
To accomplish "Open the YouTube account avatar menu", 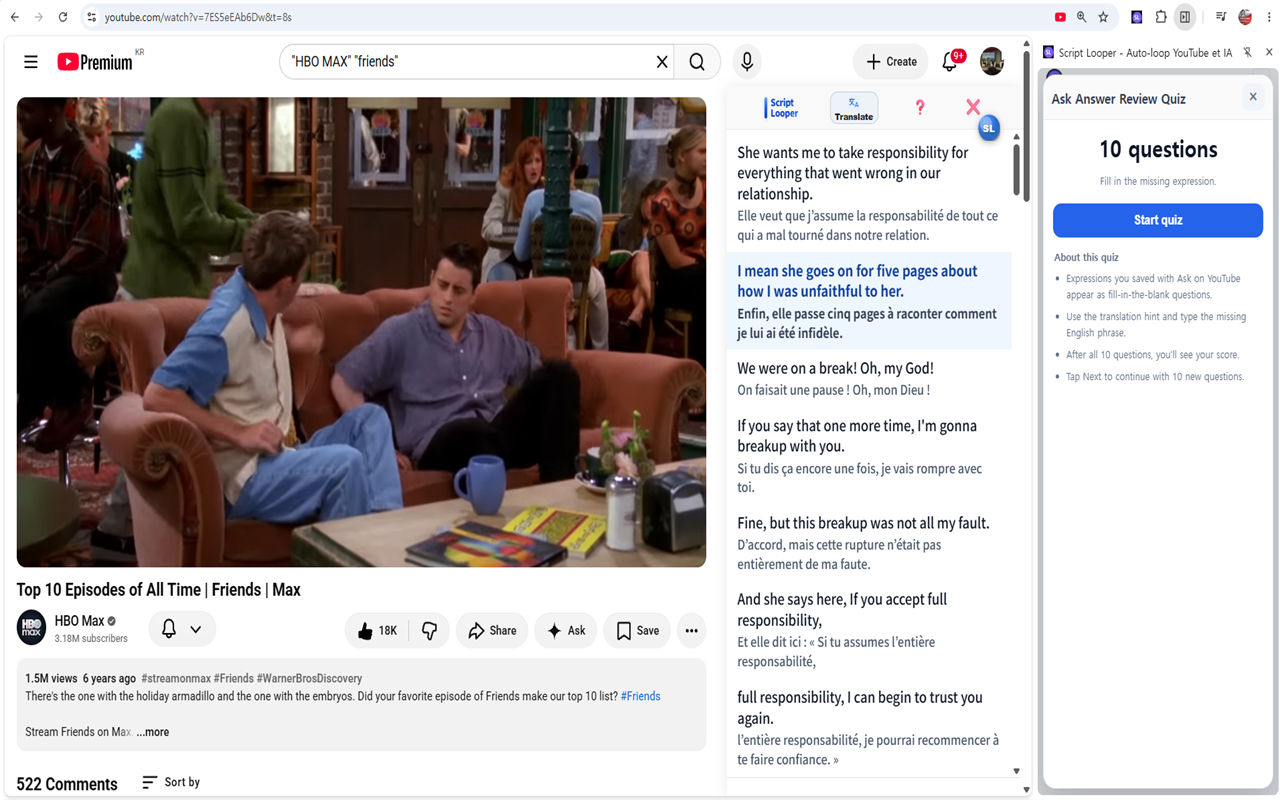I will tap(992, 62).
